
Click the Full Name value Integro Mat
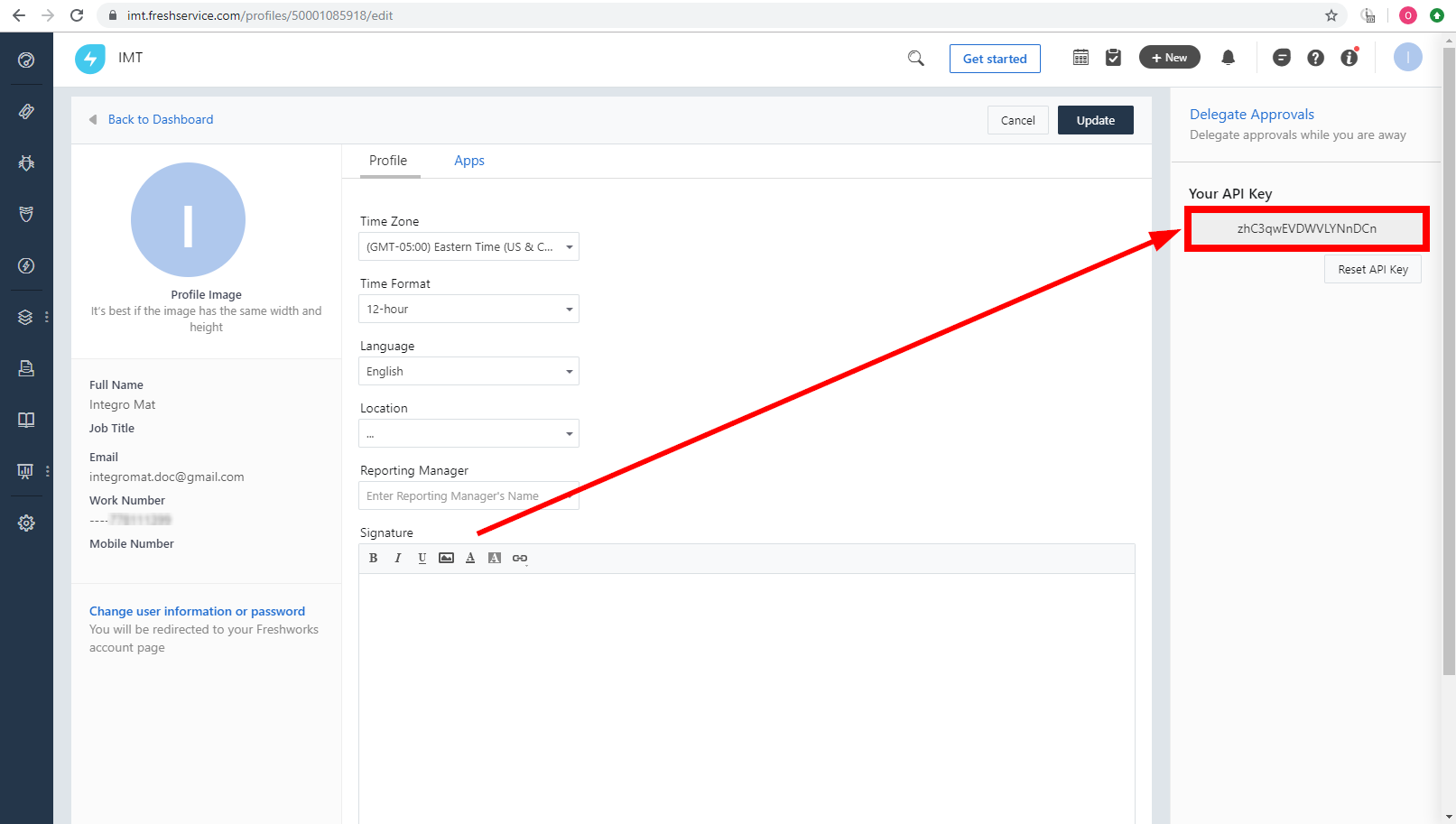click(x=122, y=404)
